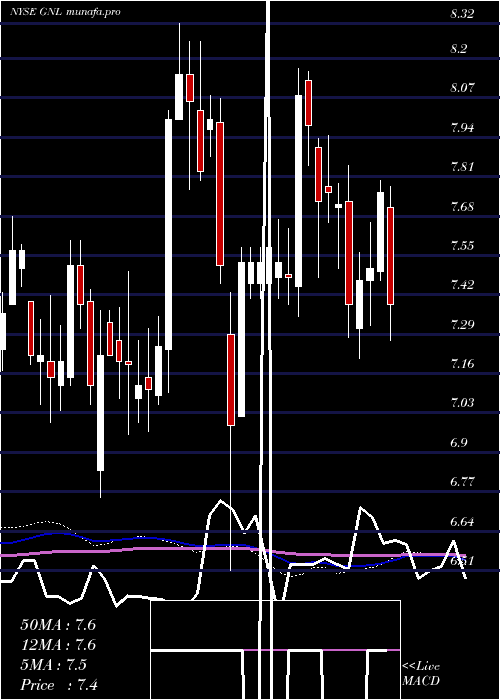Click the 7.16 price axis label
This screenshot has width=500, height=700.
click(x=462, y=364)
